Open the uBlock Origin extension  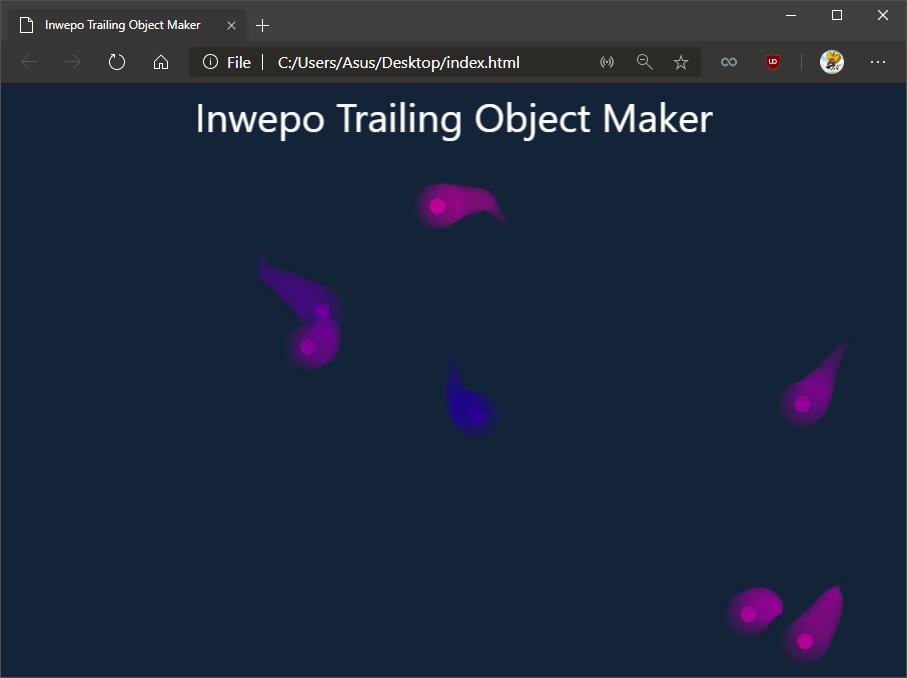coord(772,62)
